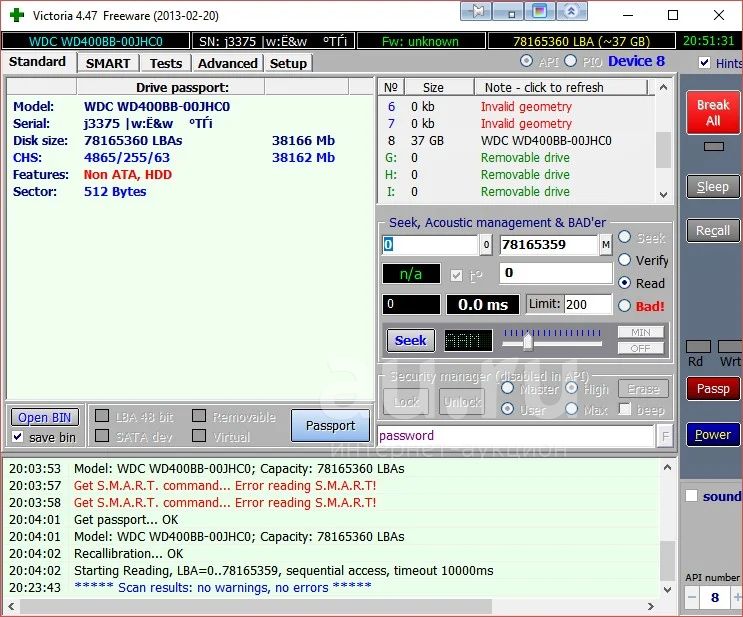
Task: Click the green cross Victoria app icon
Action: tap(17, 15)
